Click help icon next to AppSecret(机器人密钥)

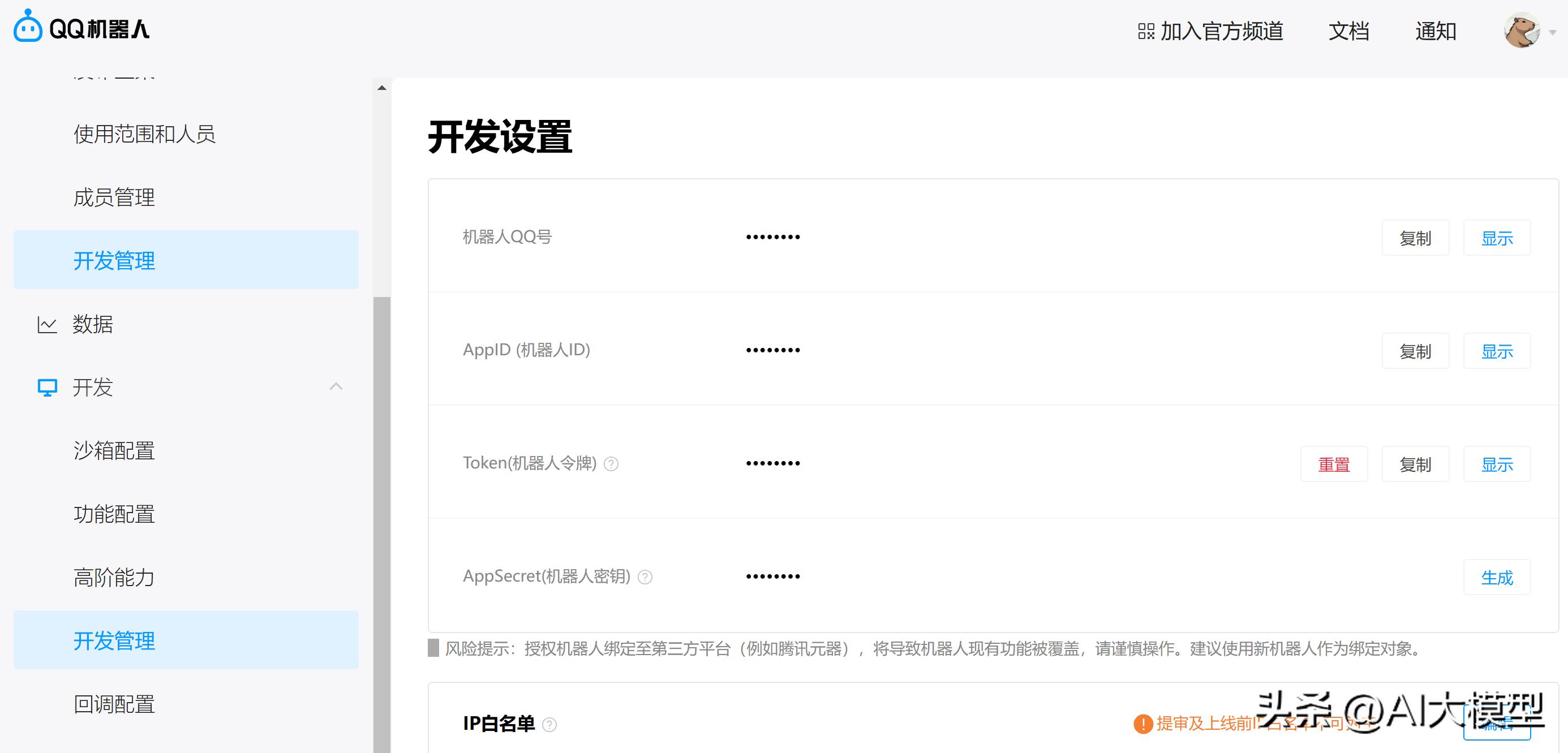[645, 578]
